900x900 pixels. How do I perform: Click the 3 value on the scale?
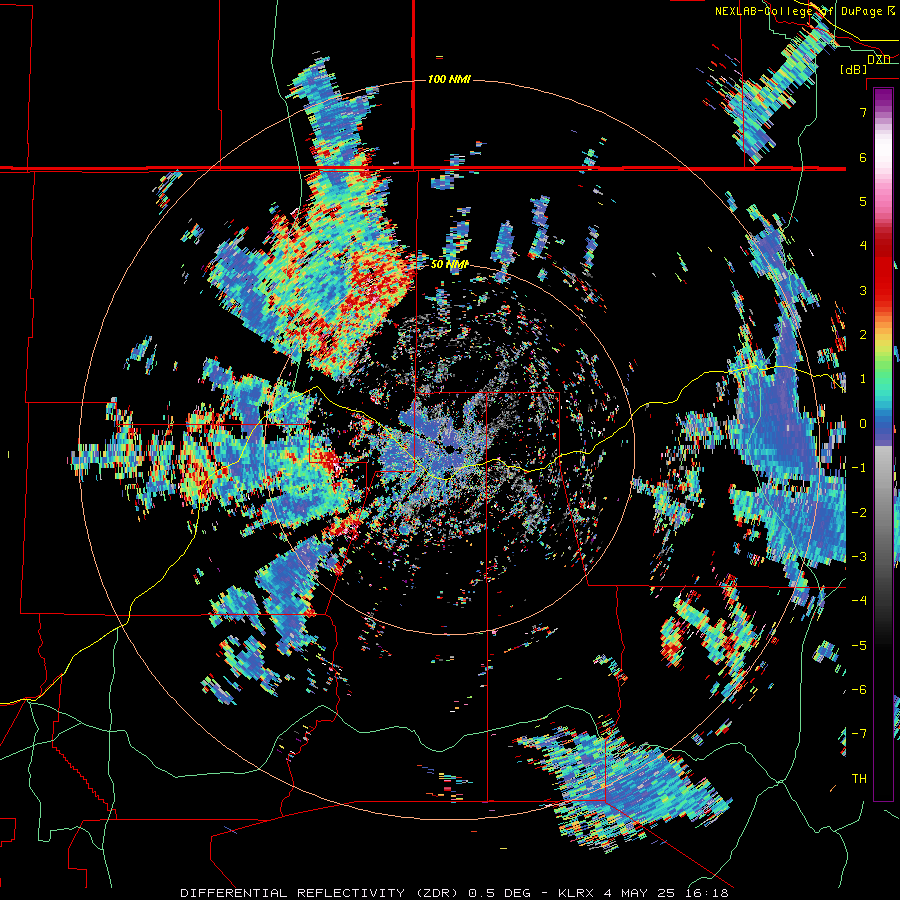coord(863,290)
